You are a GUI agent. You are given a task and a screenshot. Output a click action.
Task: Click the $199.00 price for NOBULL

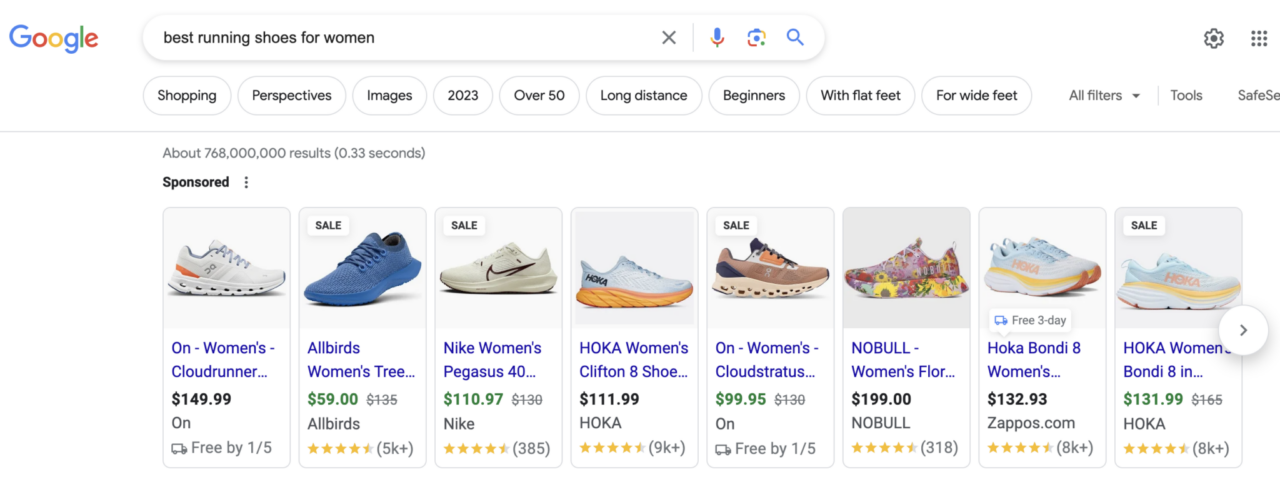click(x=881, y=399)
